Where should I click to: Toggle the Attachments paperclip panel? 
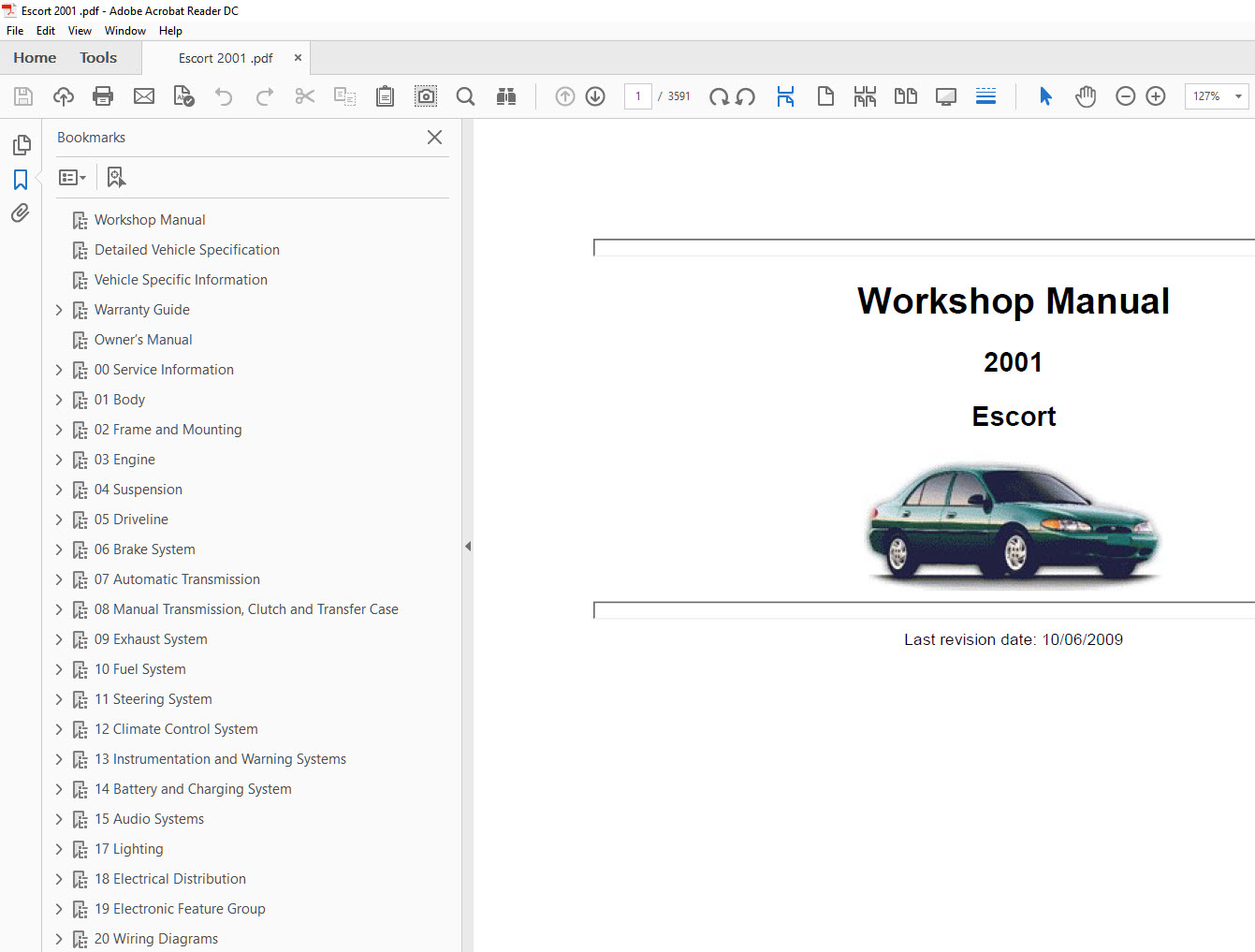pyautogui.click(x=21, y=213)
